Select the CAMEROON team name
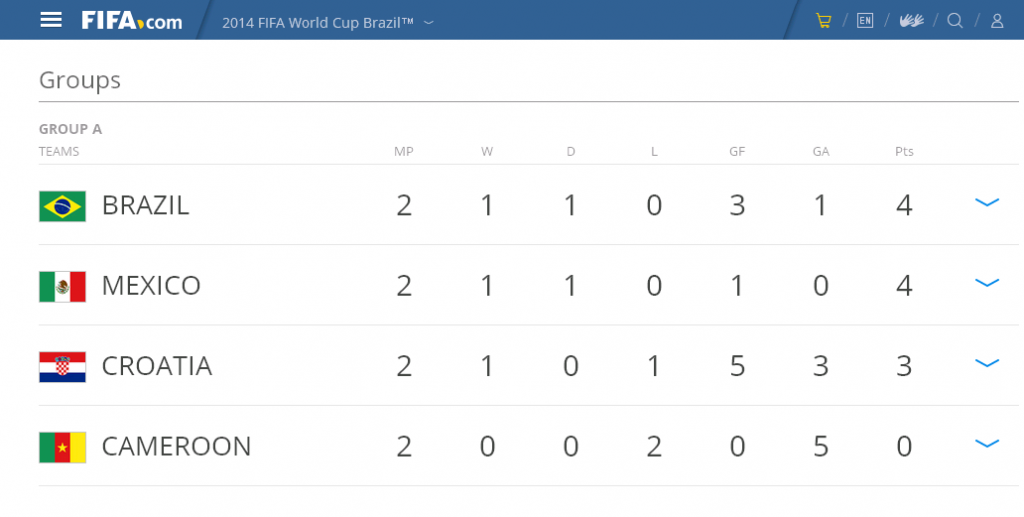 176,446
